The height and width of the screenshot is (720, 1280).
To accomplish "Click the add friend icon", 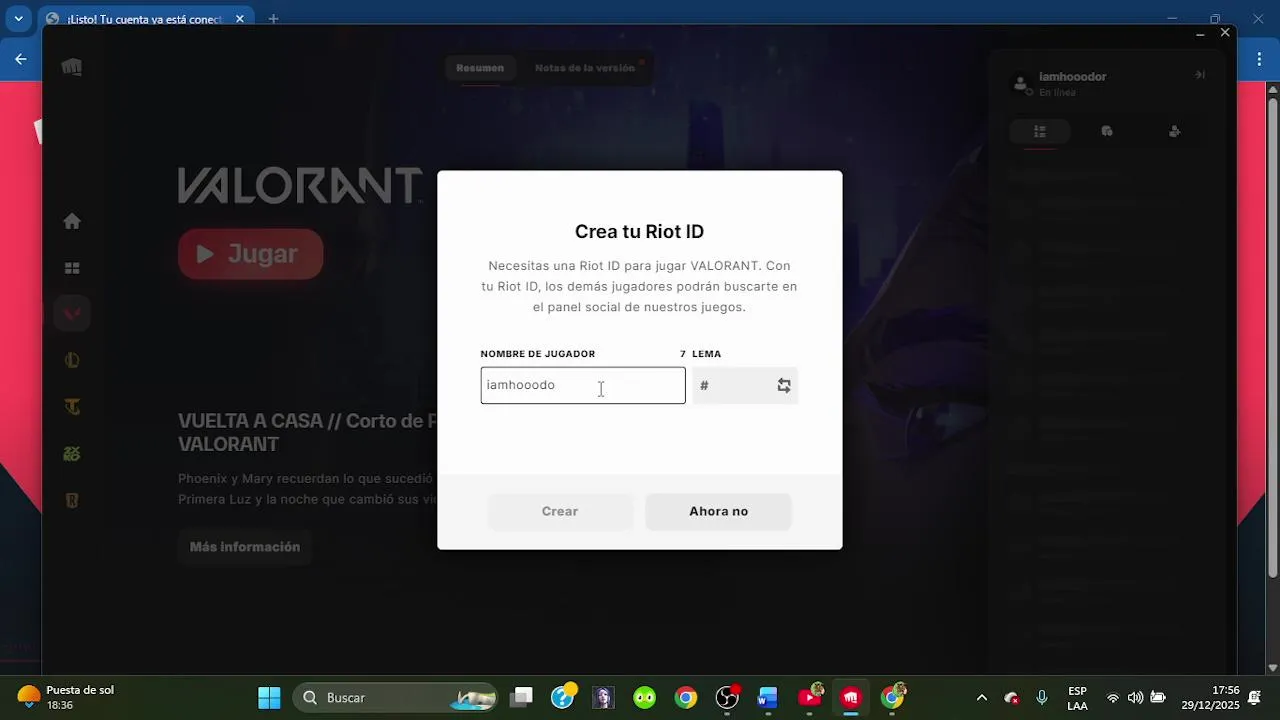I will [1174, 131].
